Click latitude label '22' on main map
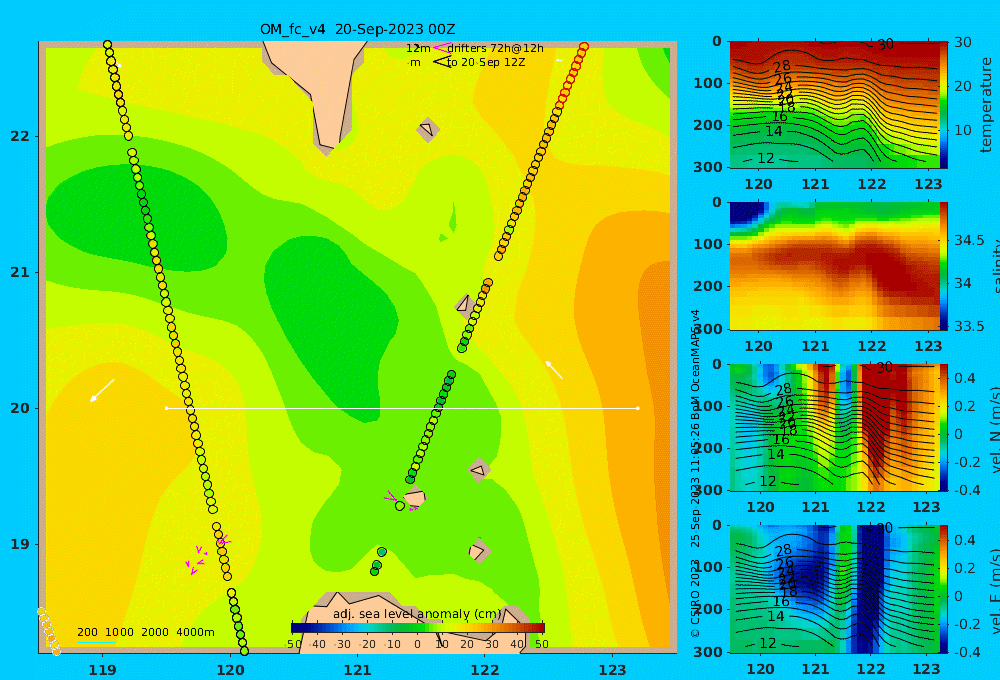This screenshot has height=680, width=1000. (20, 136)
